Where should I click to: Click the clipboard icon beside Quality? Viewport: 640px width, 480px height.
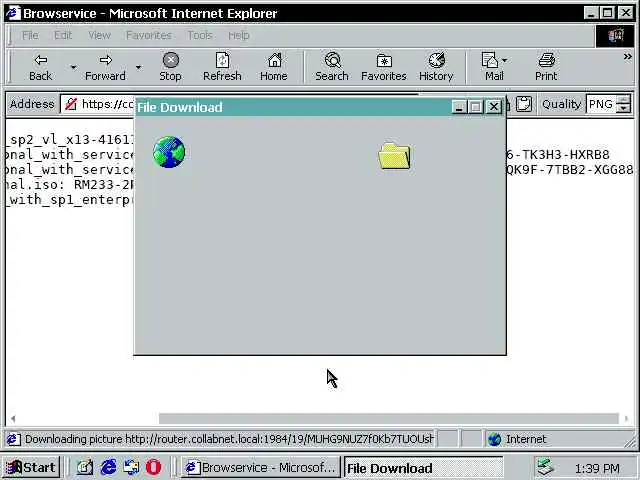[x=524, y=104]
